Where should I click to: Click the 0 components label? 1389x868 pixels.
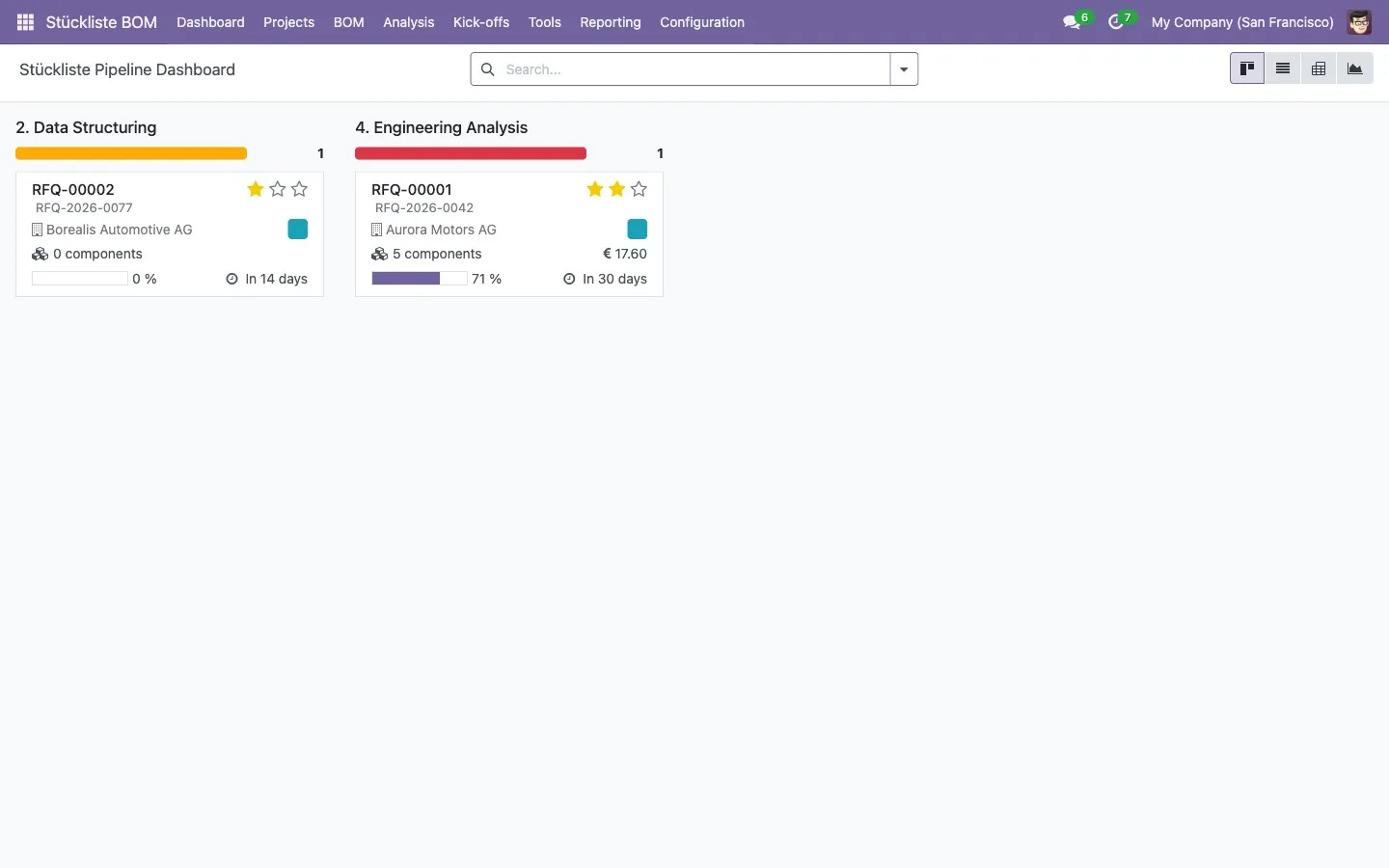point(97,254)
